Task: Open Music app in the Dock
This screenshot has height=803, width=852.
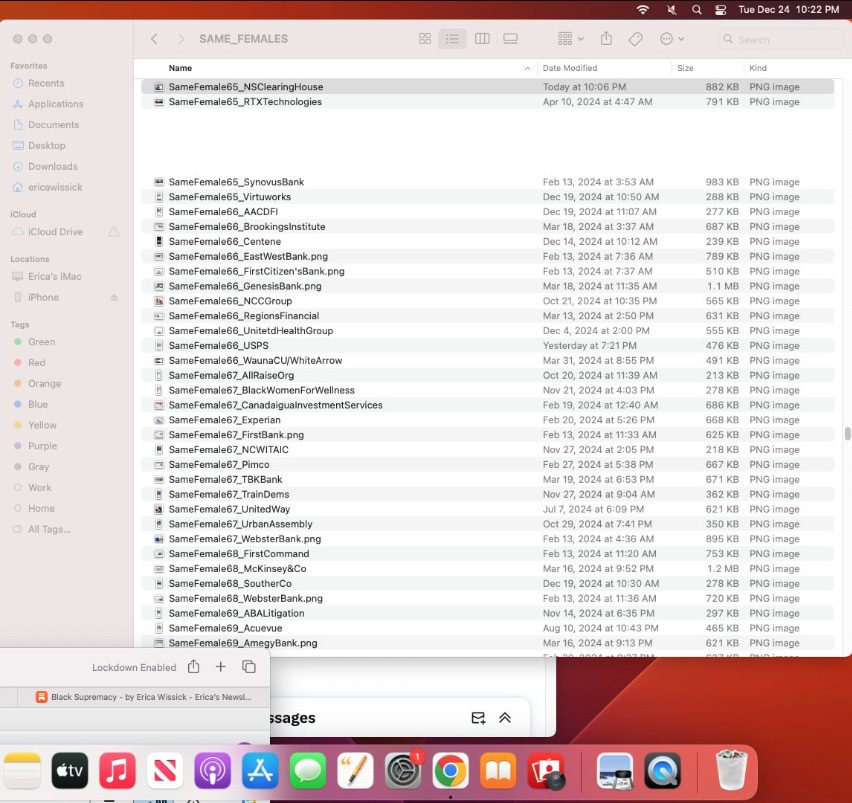Action: click(117, 770)
